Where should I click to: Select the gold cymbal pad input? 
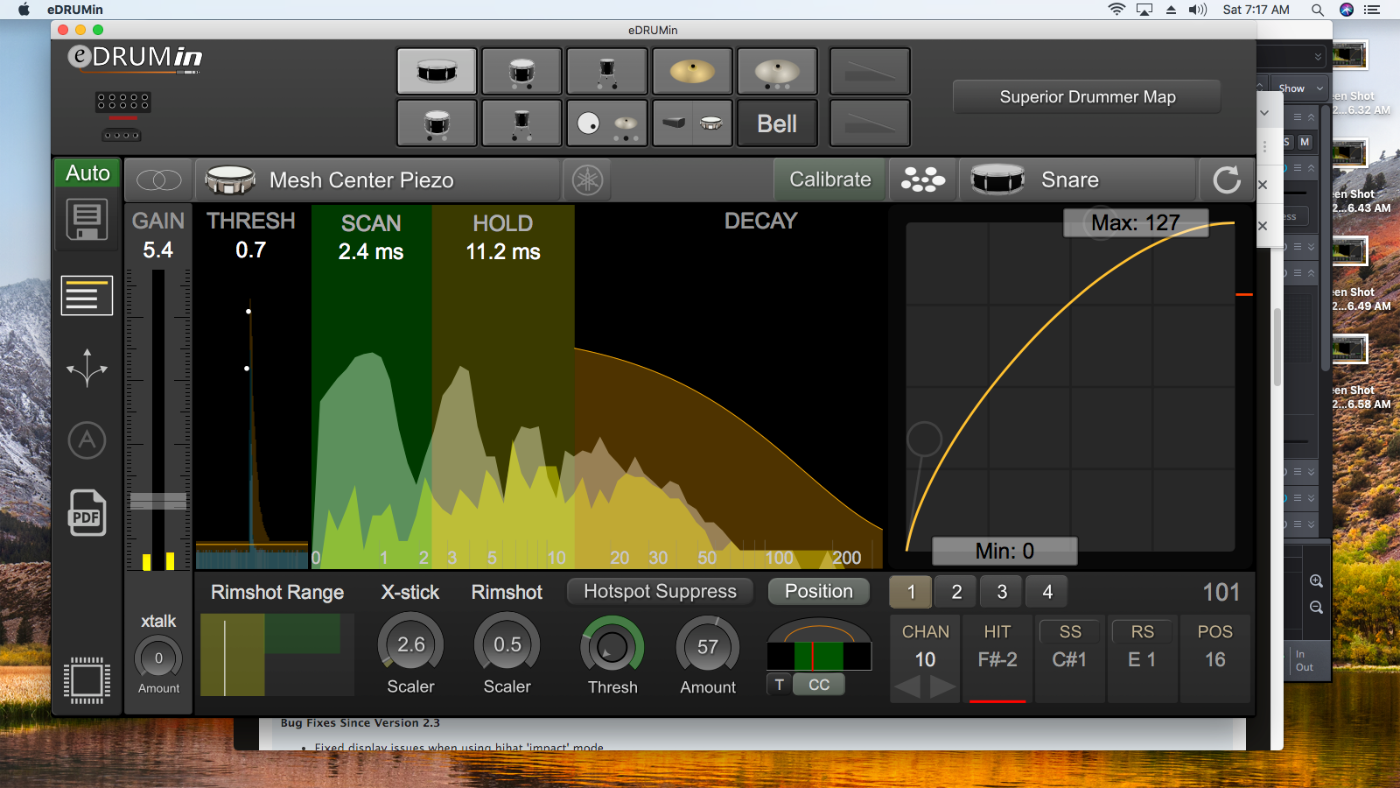[x=692, y=71]
